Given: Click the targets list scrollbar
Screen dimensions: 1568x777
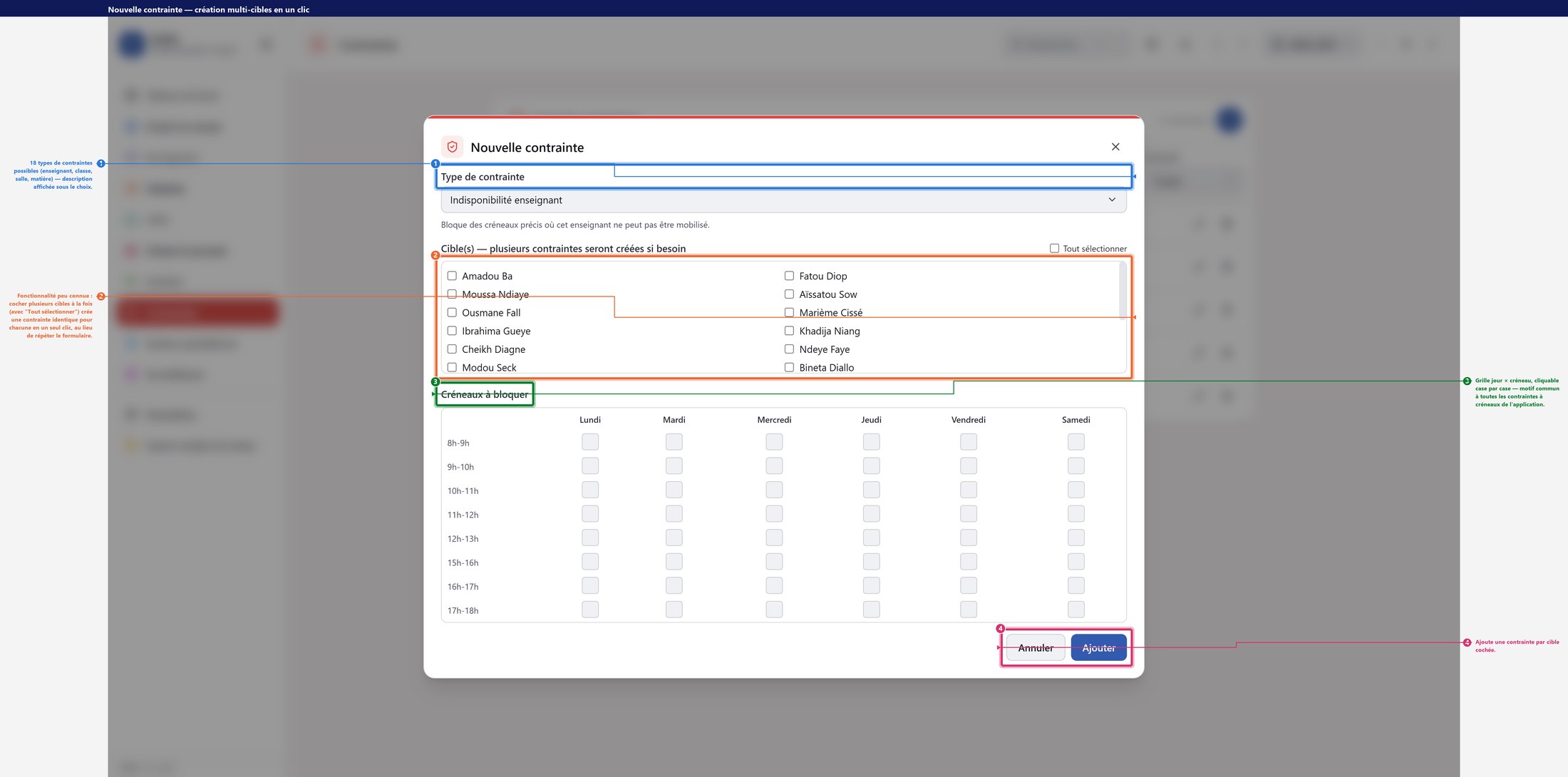Looking at the screenshot, I should click(1123, 291).
